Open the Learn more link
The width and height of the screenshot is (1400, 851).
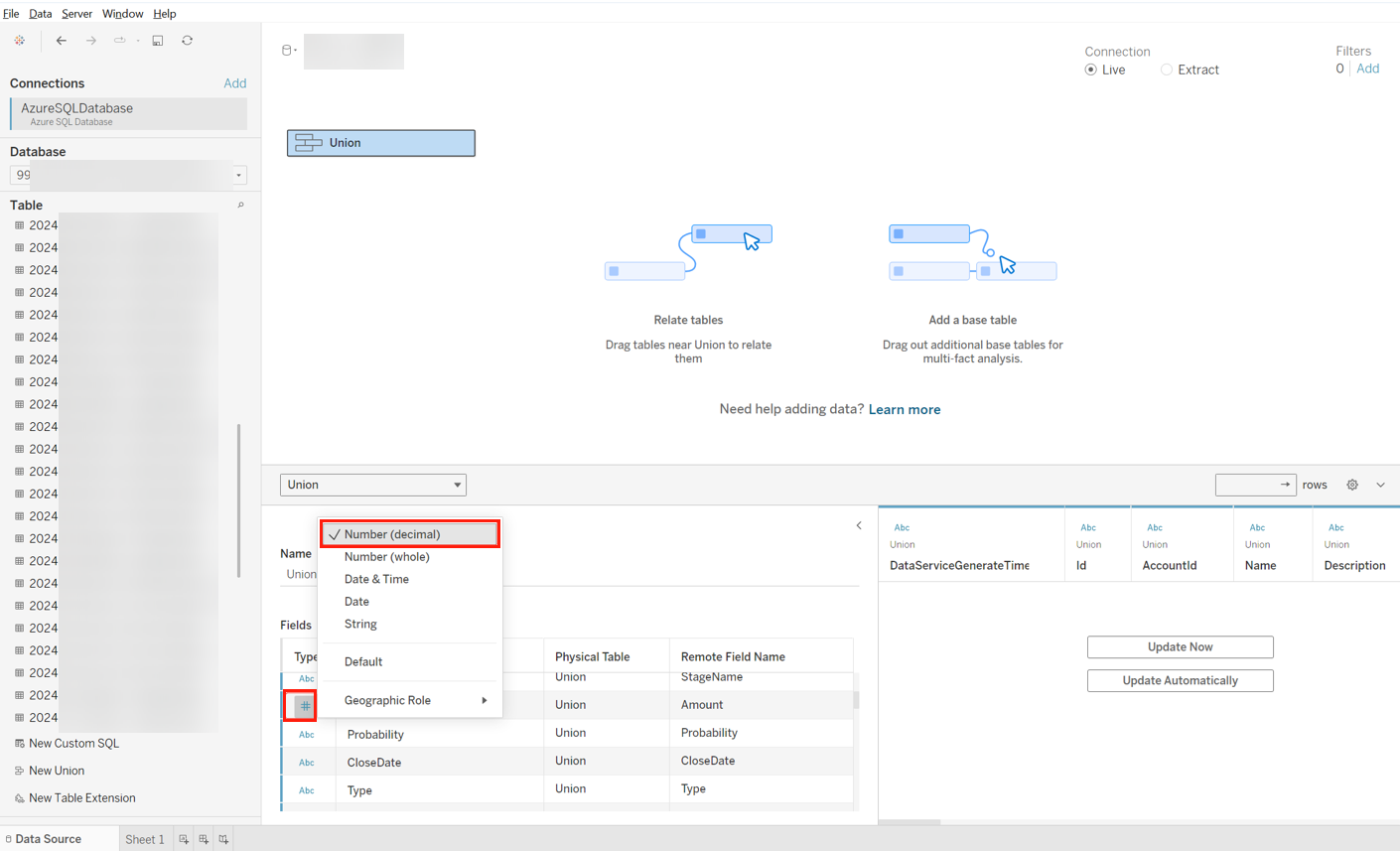(904, 409)
